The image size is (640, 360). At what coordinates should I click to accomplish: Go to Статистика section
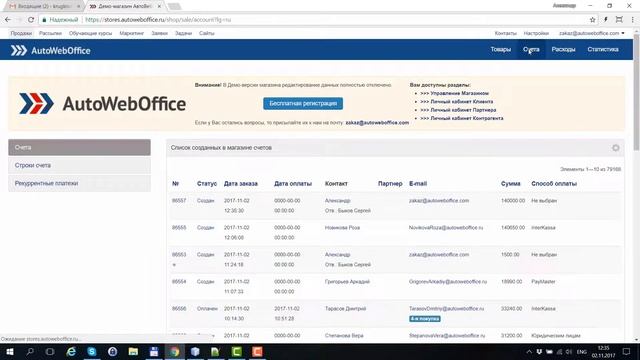603,49
